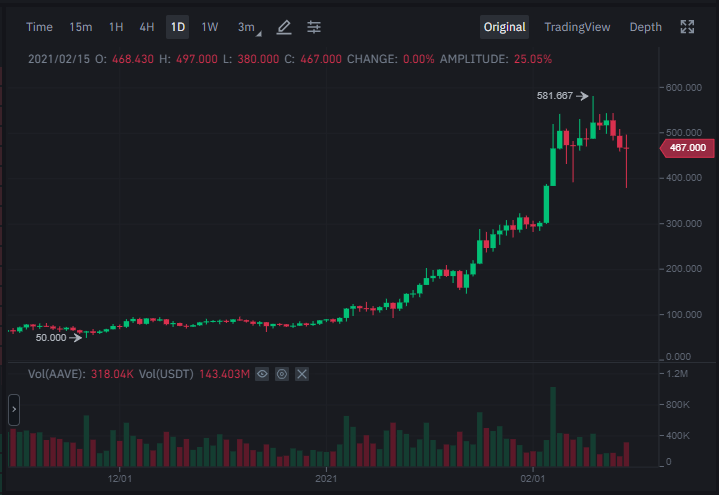The height and width of the screenshot is (495, 719).
Task: Remove the volume indicator
Action: click(x=302, y=374)
